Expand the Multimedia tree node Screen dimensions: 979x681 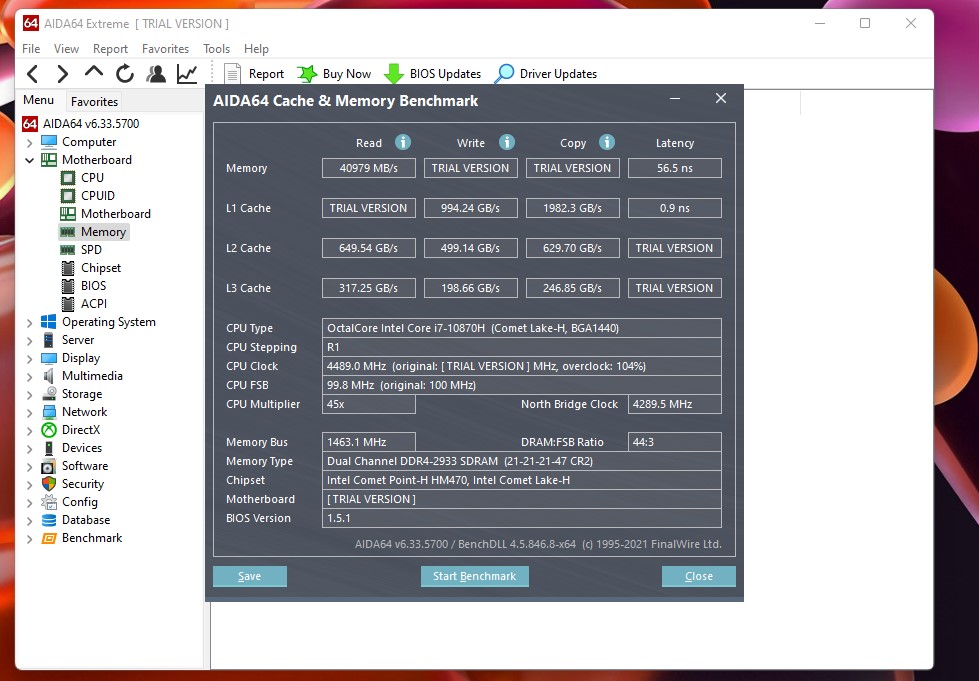coord(29,377)
